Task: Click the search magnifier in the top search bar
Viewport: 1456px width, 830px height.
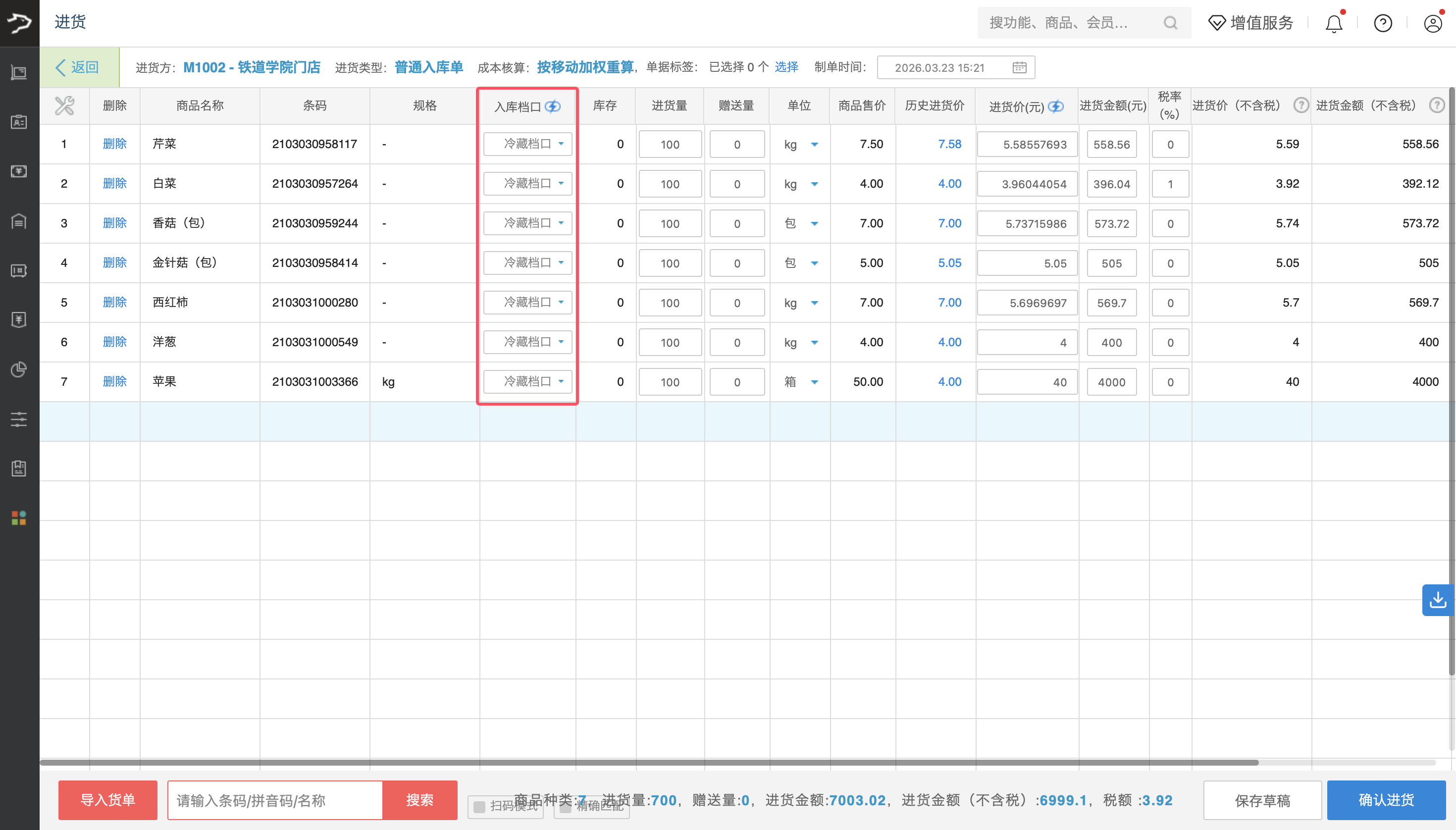Action: pyautogui.click(x=1170, y=23)
